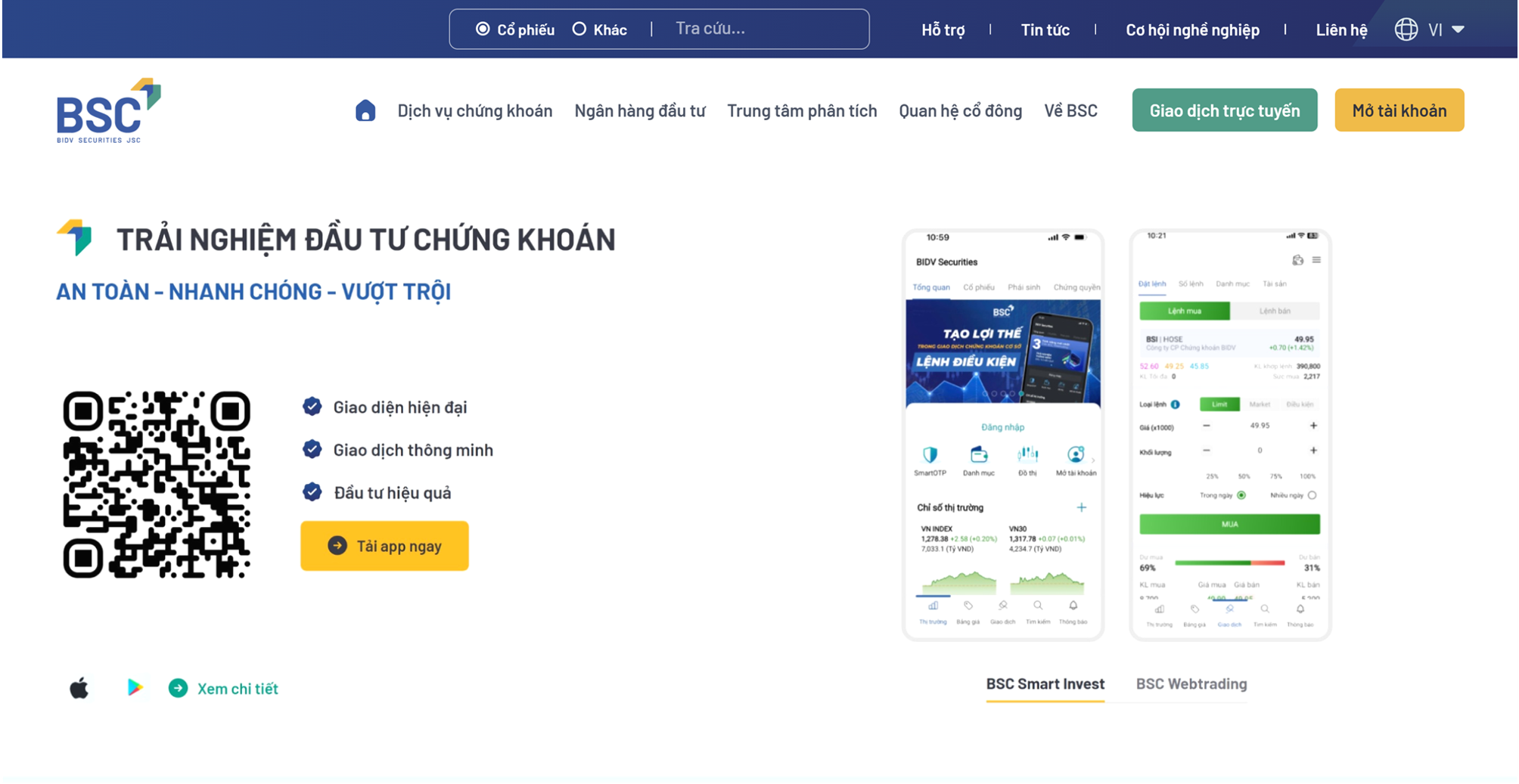Open the BSC logo homepage link
This screenshot has width=1519, height=784.
109,110
